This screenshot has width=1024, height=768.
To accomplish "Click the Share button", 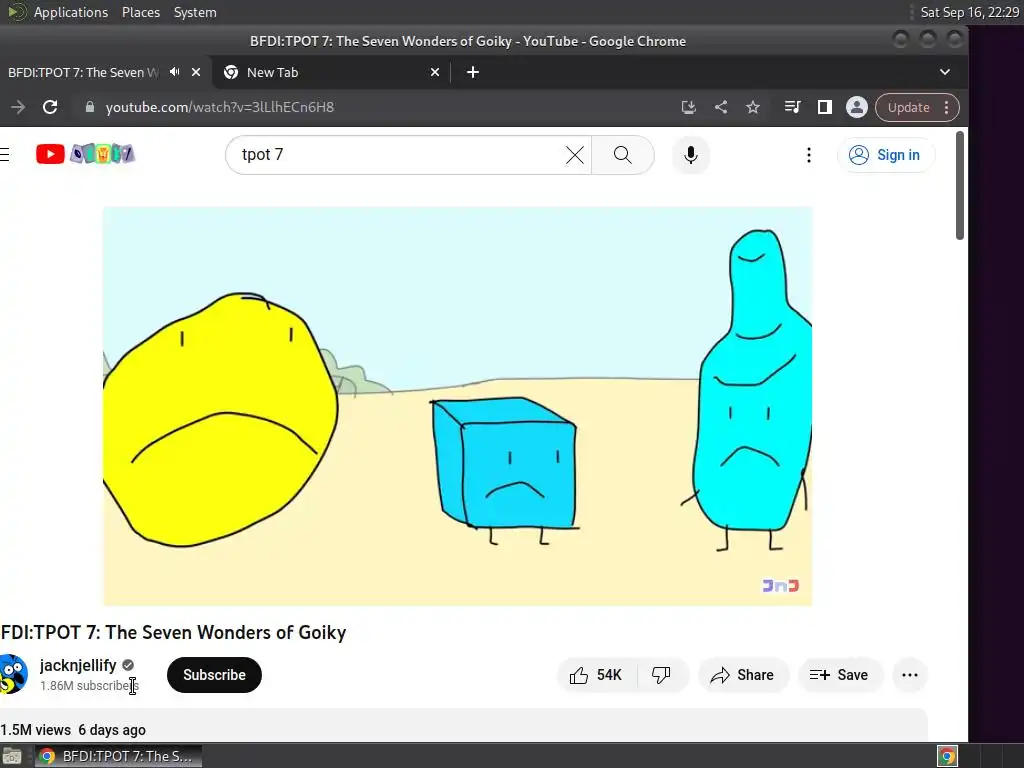I will tap(743, 675).
